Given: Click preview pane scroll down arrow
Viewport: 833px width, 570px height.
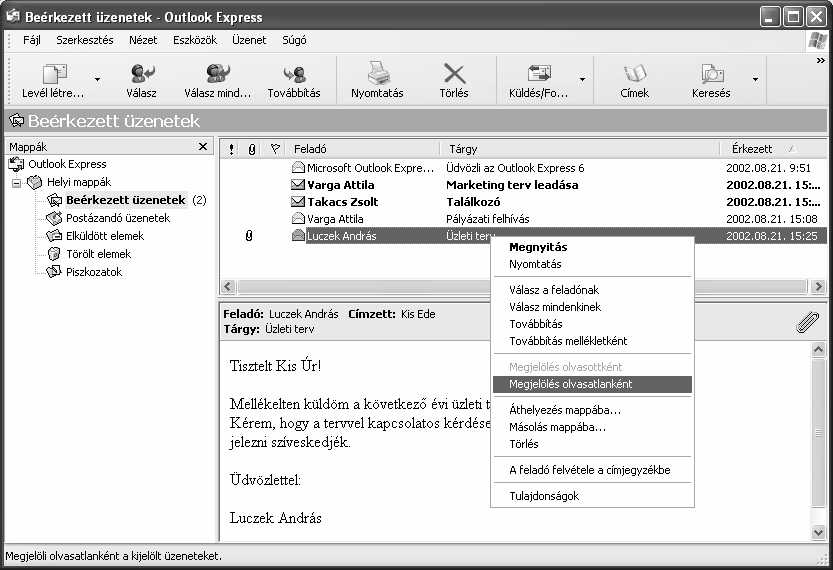Looking at the screenshot, I should coord(819,532).
